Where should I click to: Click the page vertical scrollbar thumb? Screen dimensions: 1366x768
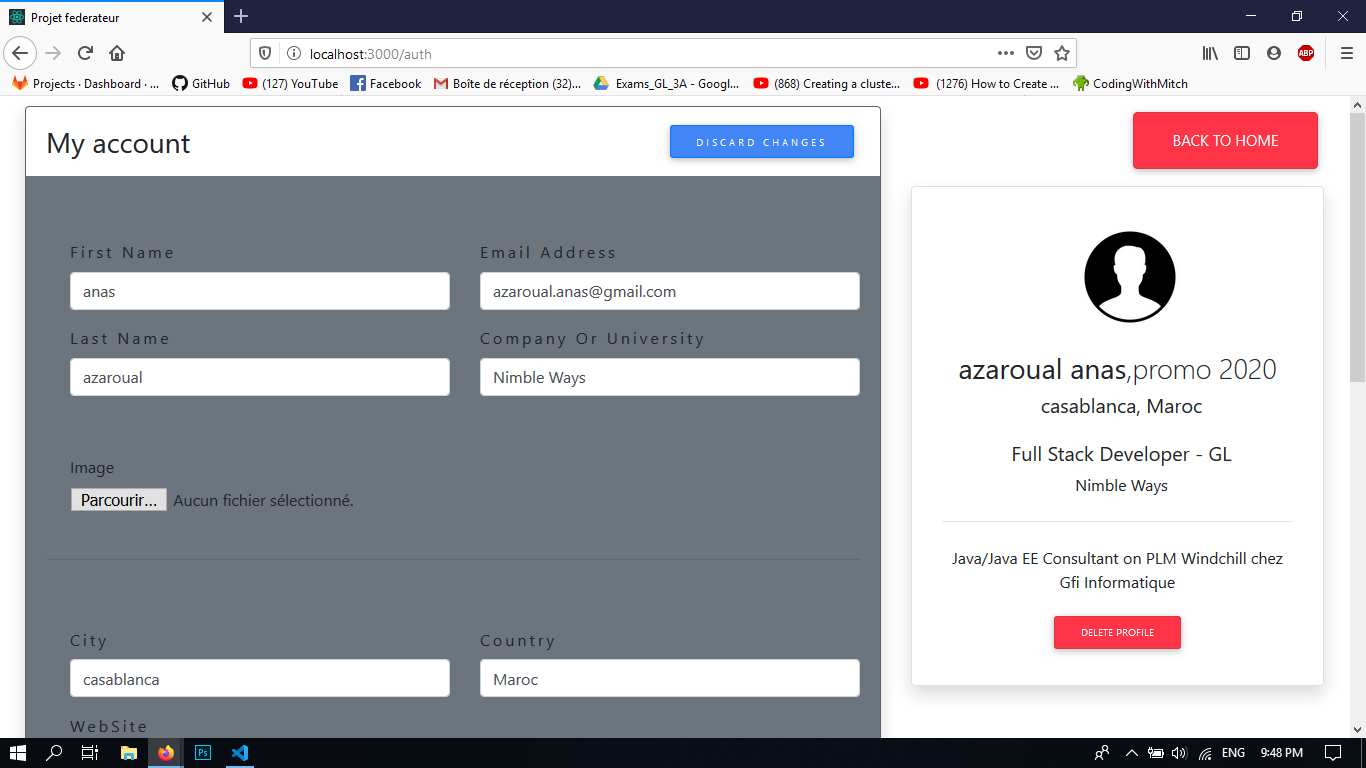click(1357, 247)
